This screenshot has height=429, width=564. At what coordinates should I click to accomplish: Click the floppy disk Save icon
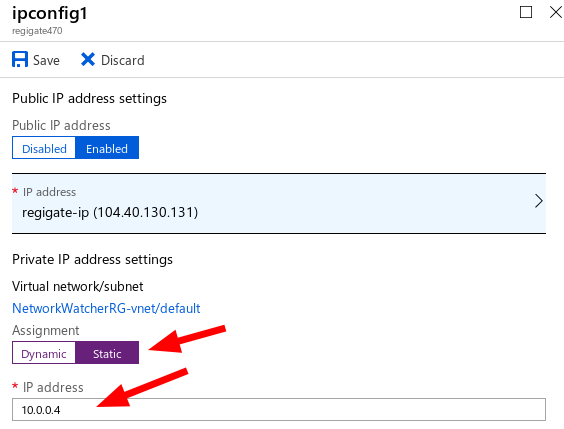pos(20,59)
